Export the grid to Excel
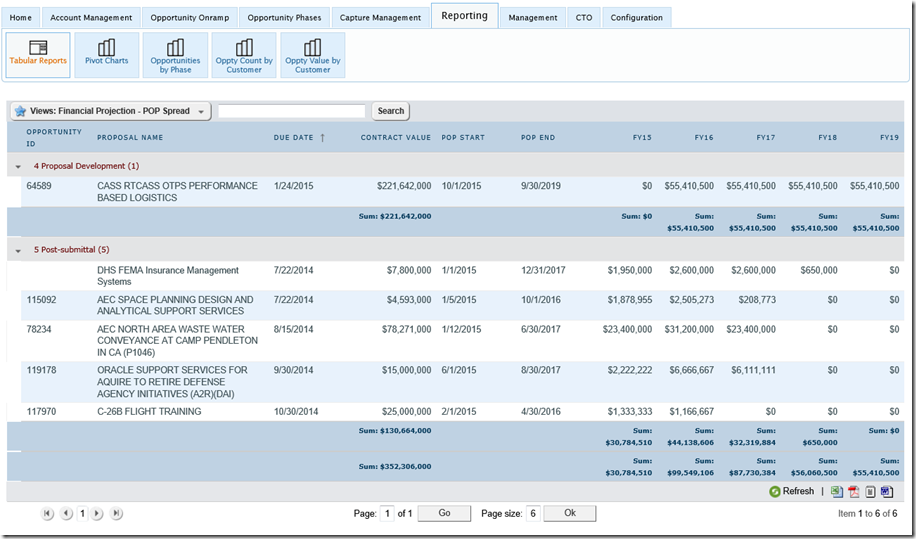 (837, 492)
